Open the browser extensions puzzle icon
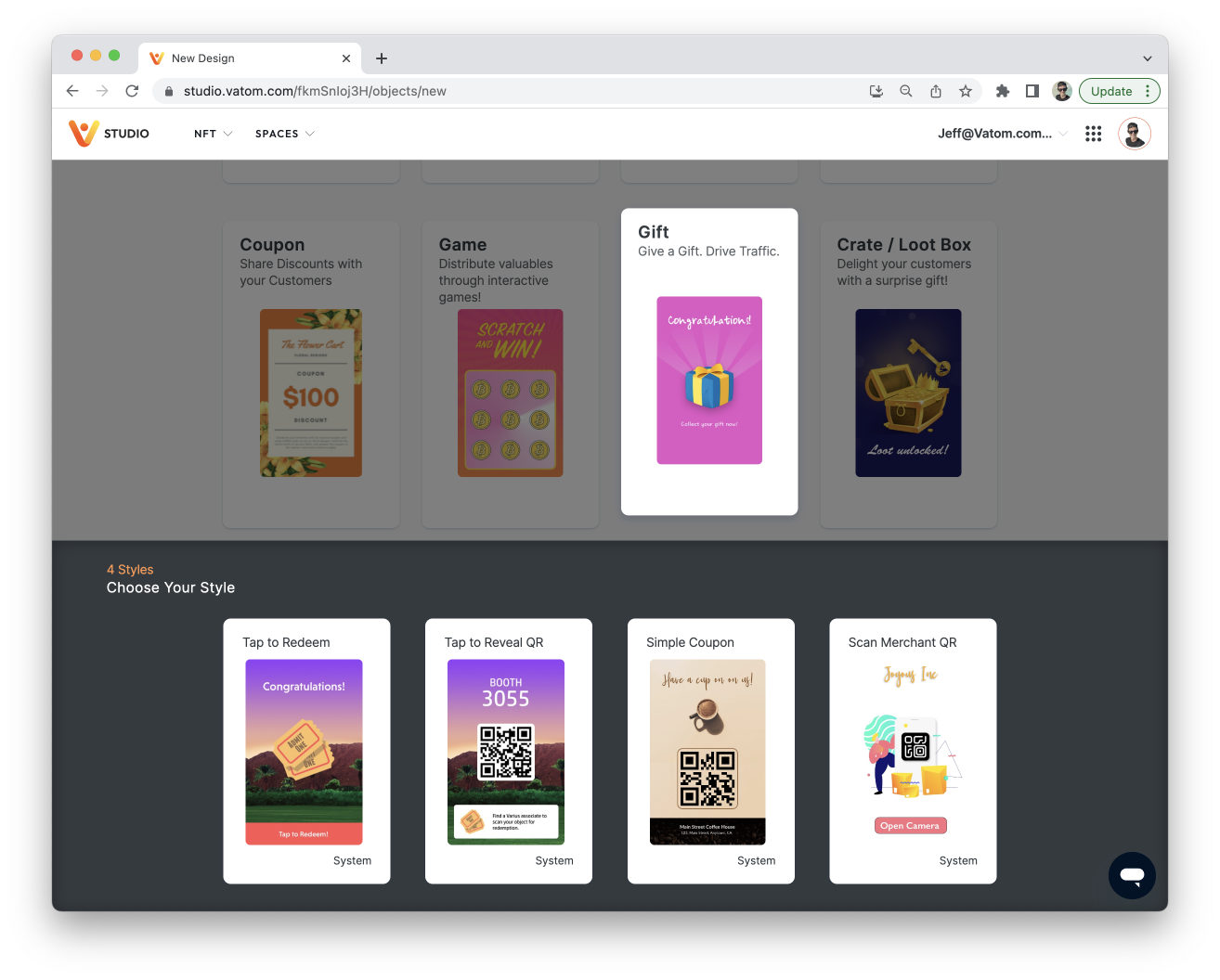Screen dimensions: 1220x980 (x=1003, y=91)
